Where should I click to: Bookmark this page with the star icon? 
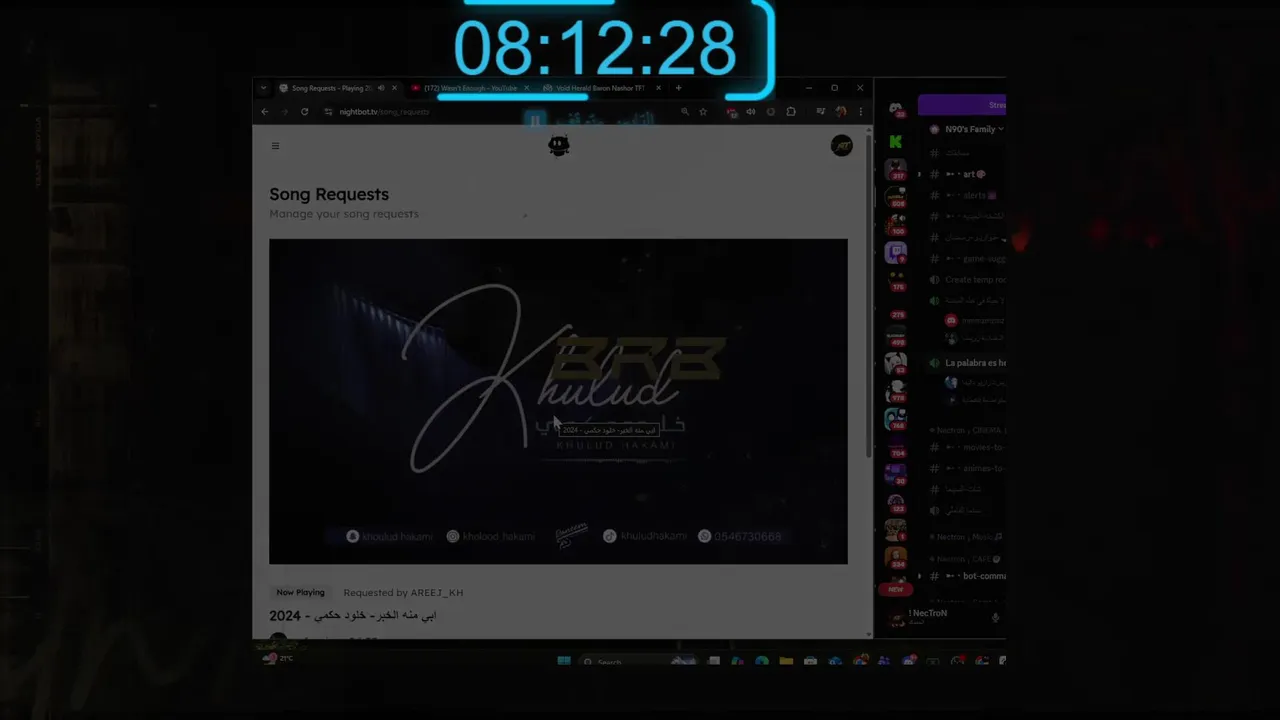703,112
